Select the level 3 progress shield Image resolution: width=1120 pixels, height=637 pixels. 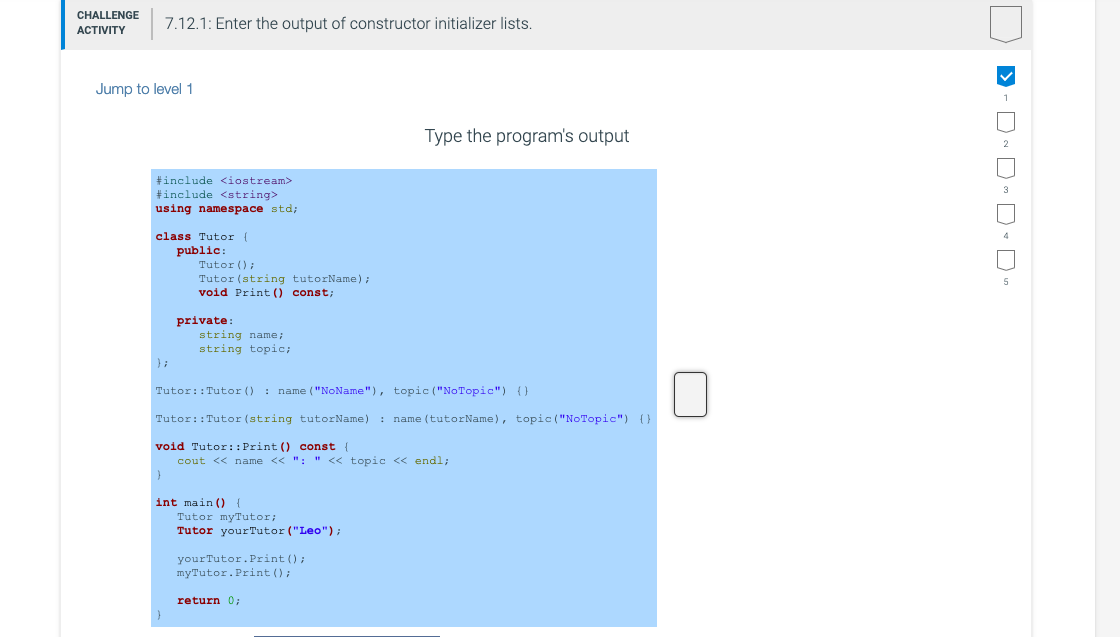click(1005, 167)
